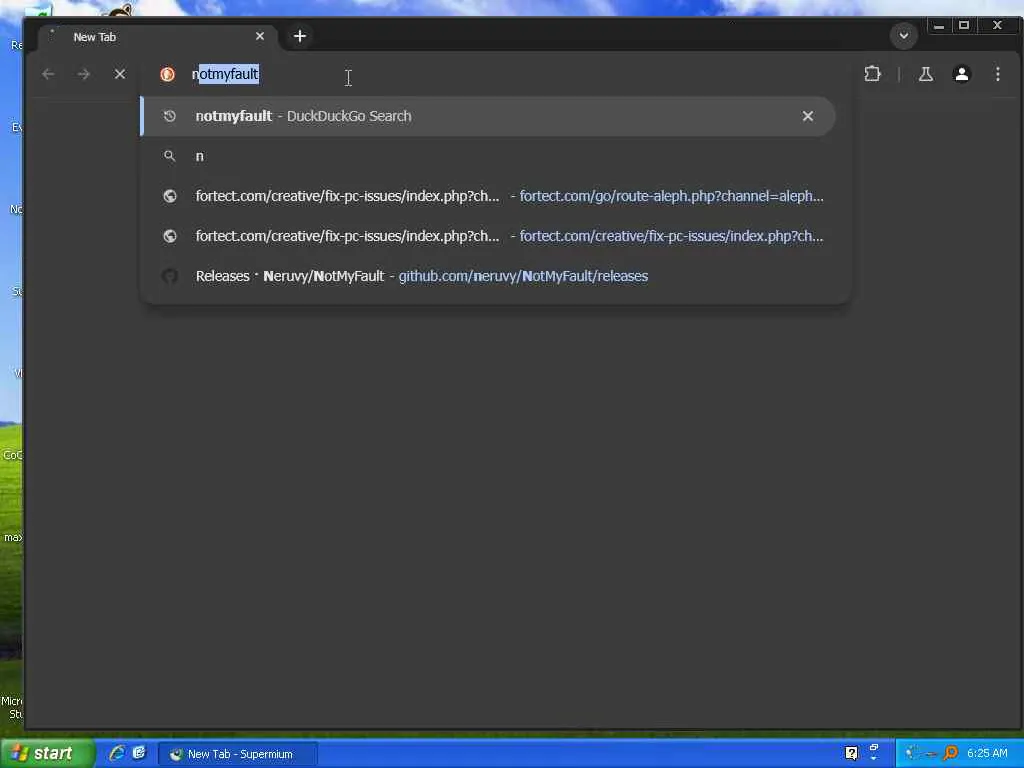This screenshot has height=768, width=1024.
Task: Click the back navigation arrow
Action: pyautogui.click(x=48, y=74)
